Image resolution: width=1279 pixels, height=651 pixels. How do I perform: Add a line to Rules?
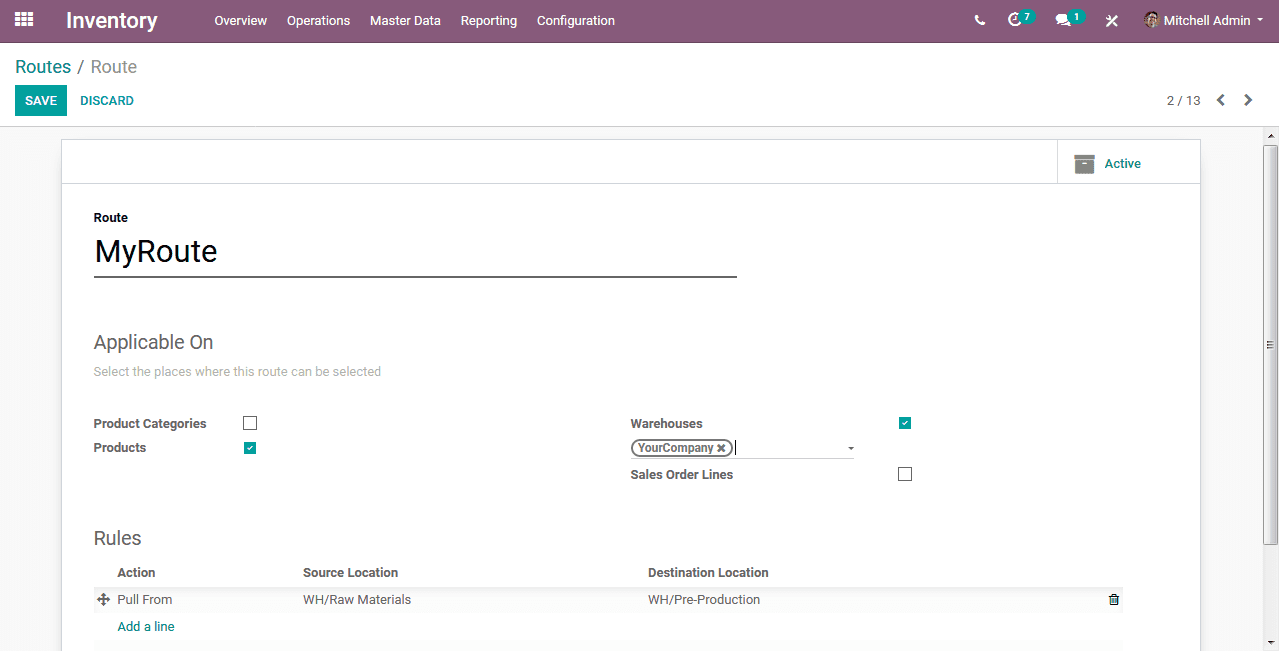[146, 626]
